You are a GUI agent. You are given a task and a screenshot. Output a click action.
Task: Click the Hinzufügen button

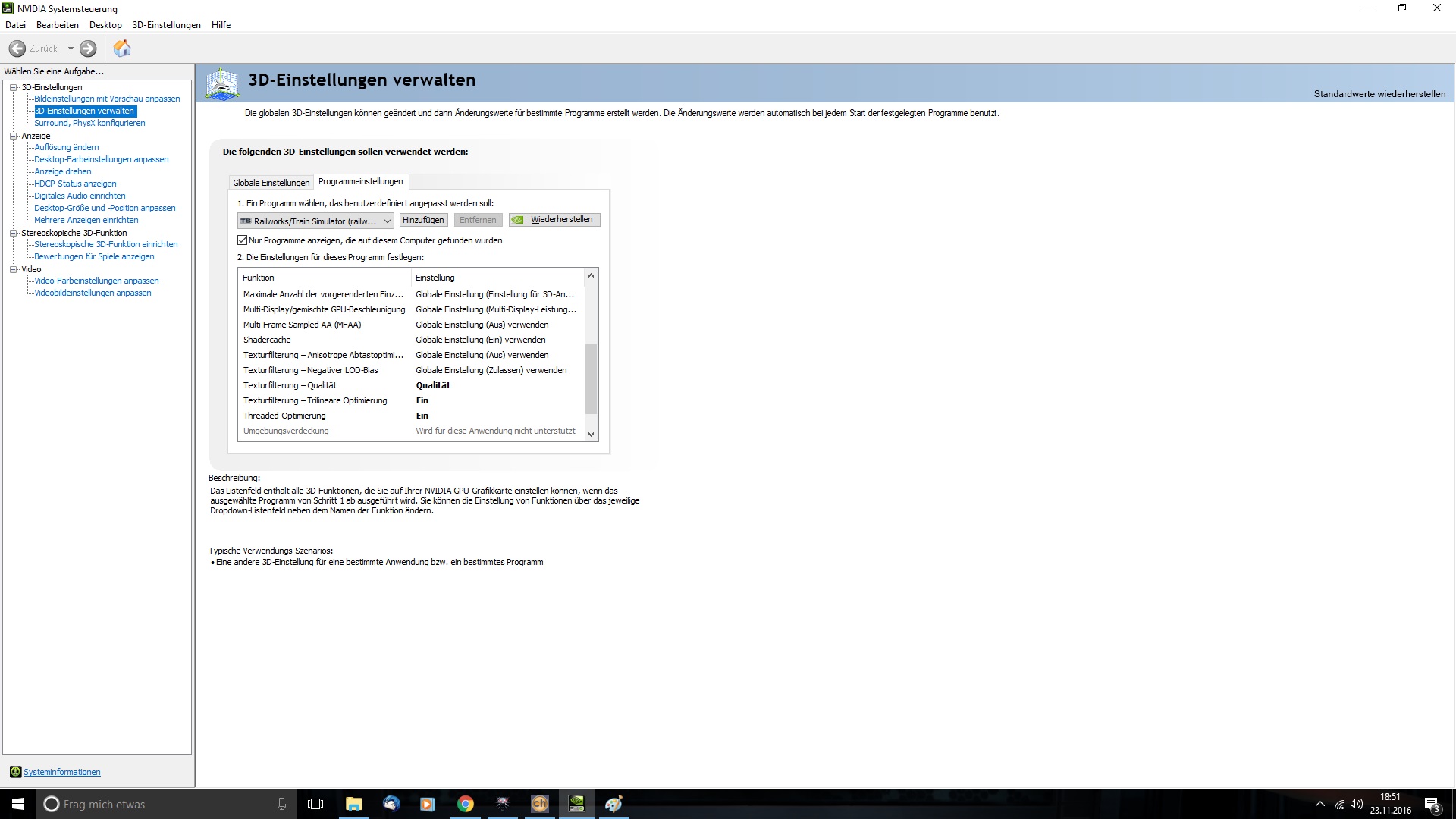click(423, 220)
